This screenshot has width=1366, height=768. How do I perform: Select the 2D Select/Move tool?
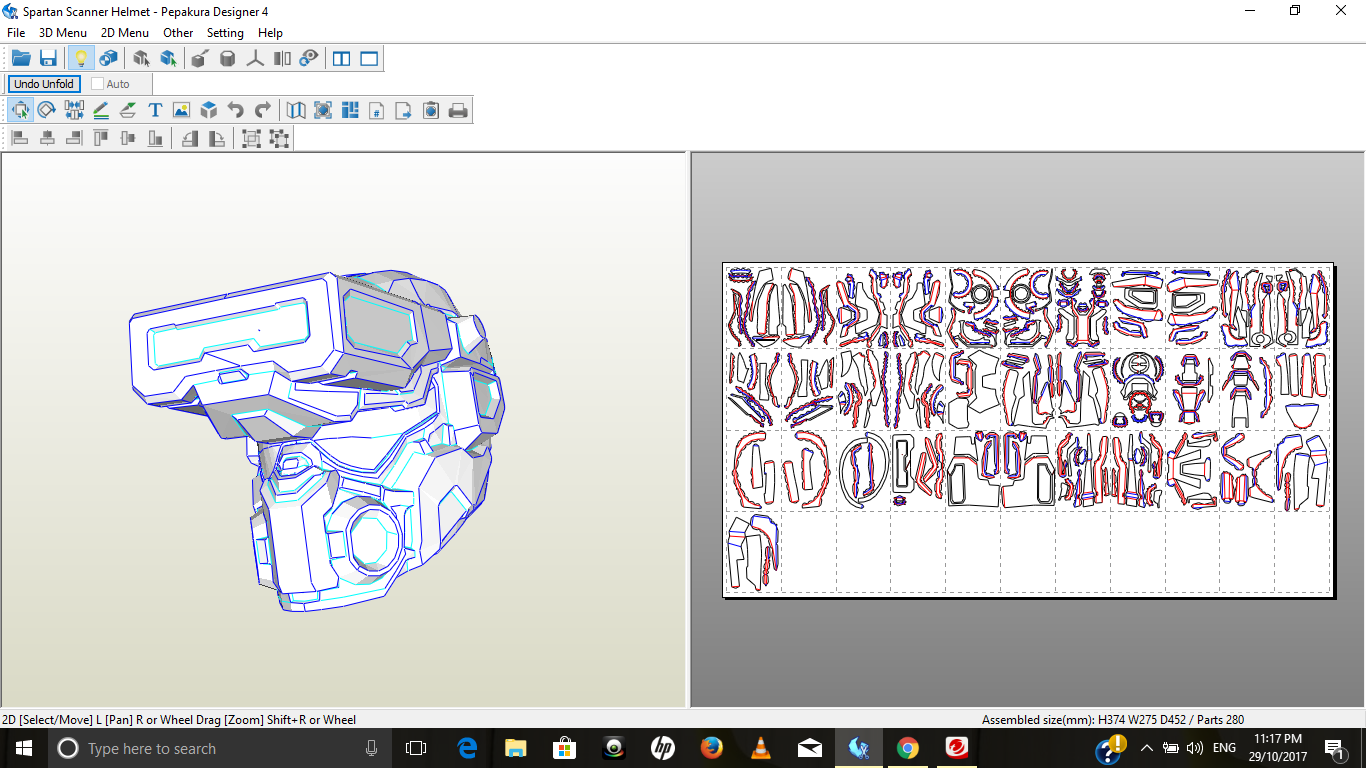(20, 110)
